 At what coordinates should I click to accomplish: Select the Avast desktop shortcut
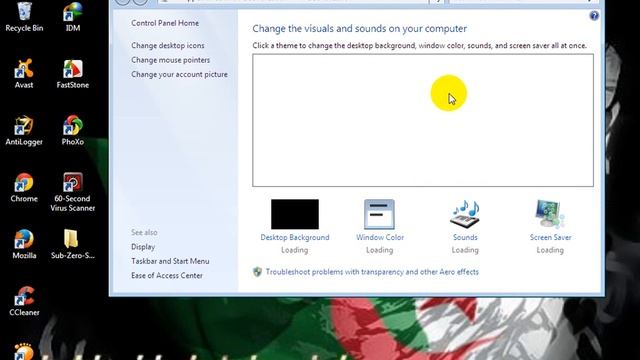tap(24, 73)
